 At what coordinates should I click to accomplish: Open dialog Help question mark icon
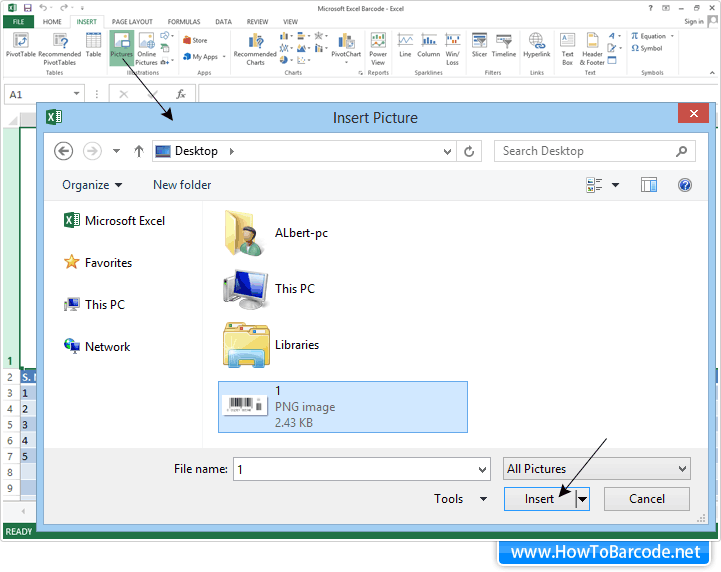[685, 185]
